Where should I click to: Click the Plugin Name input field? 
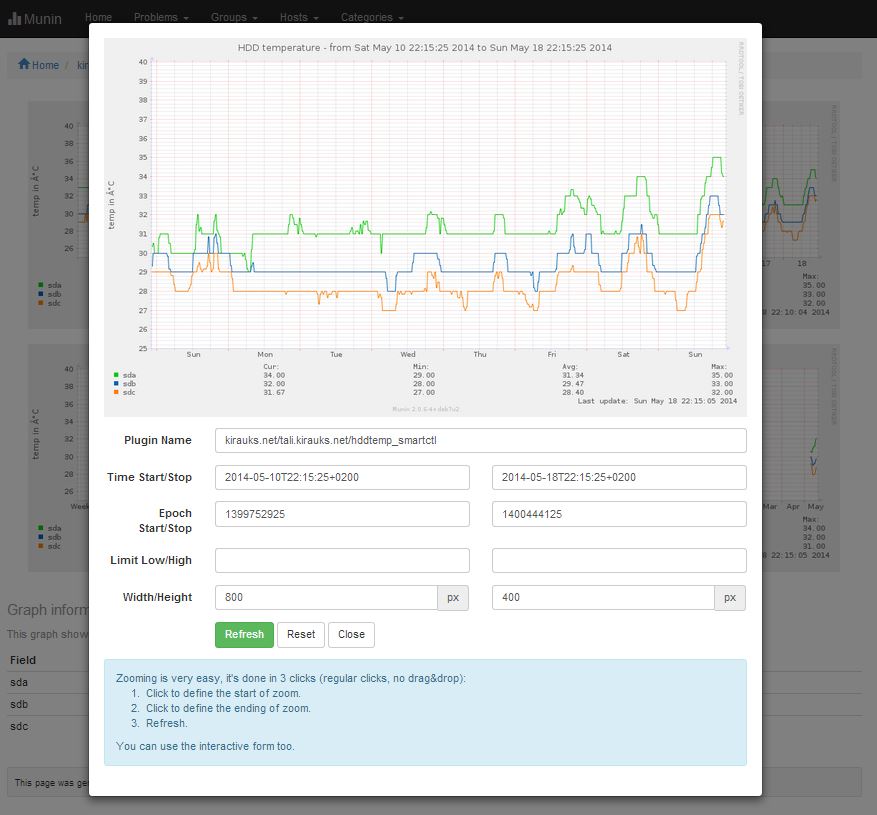tap(480, 441)
